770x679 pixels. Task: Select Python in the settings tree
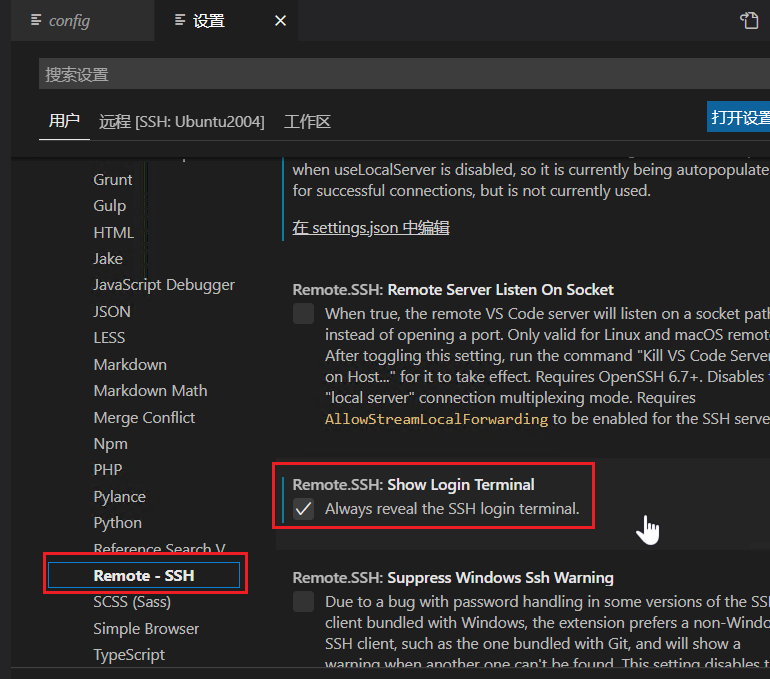tap(117, 523)
